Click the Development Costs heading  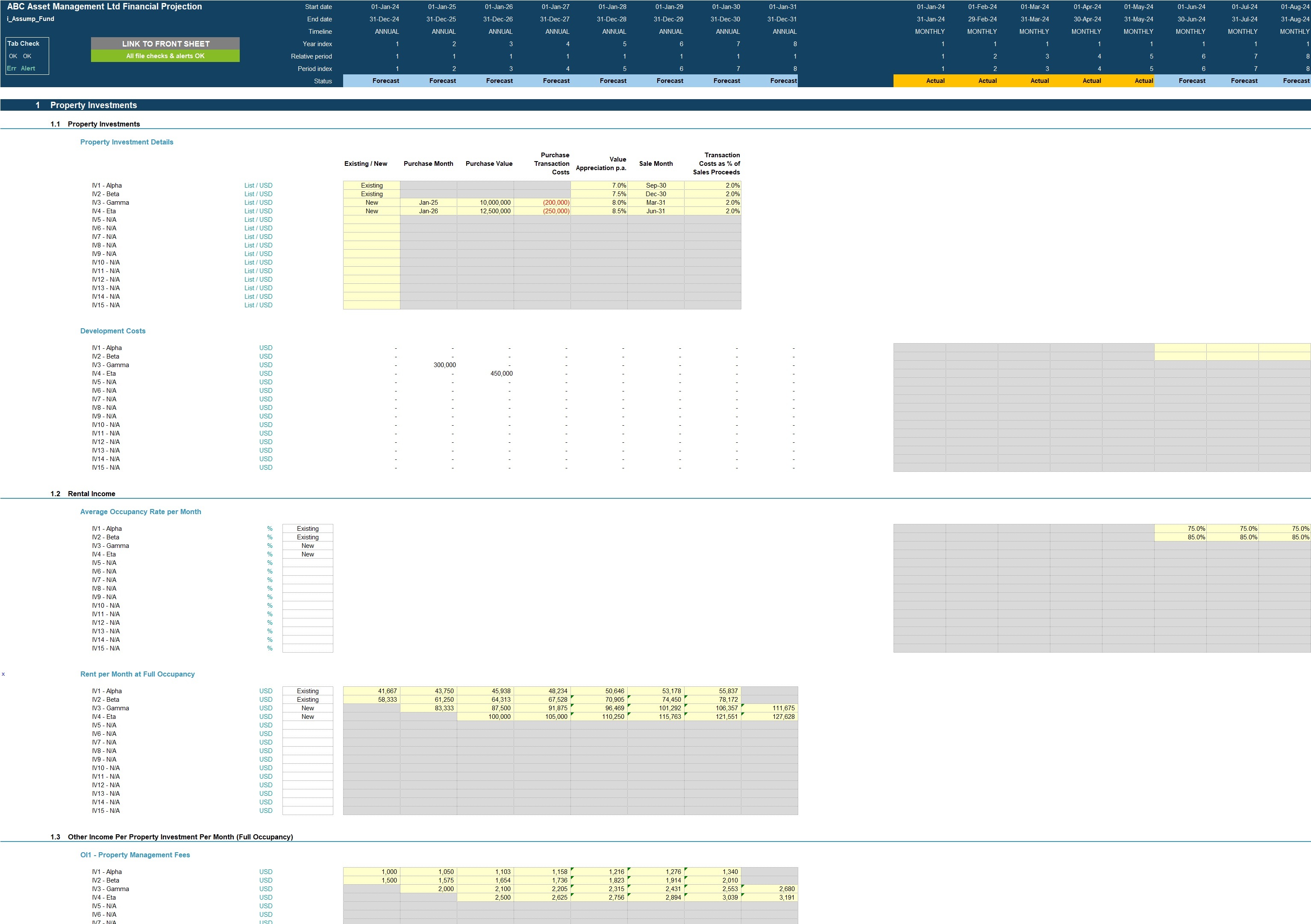[x=113, y=331]
